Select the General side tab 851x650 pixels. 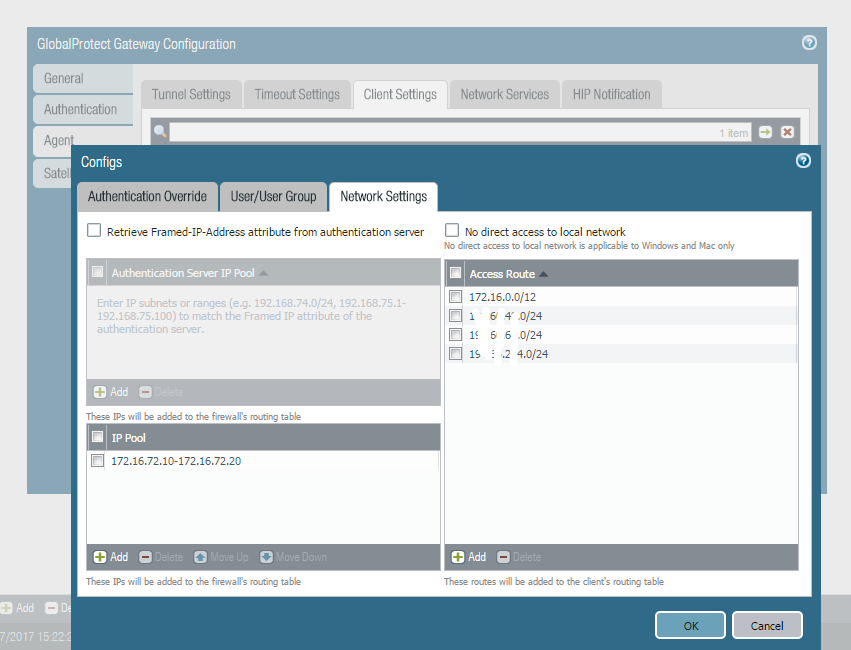82,79
